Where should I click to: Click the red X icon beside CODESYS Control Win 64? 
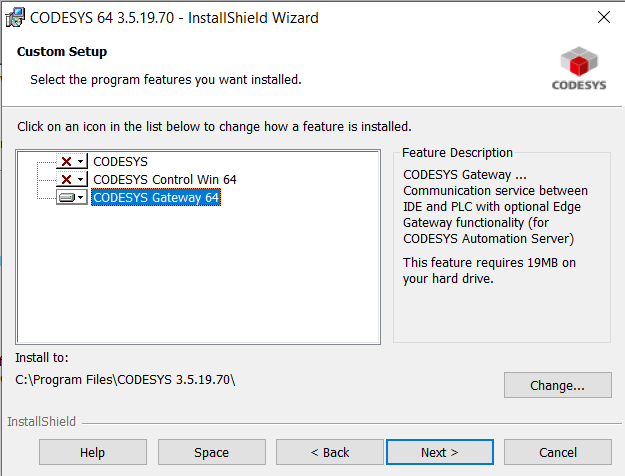pos(67,180)
